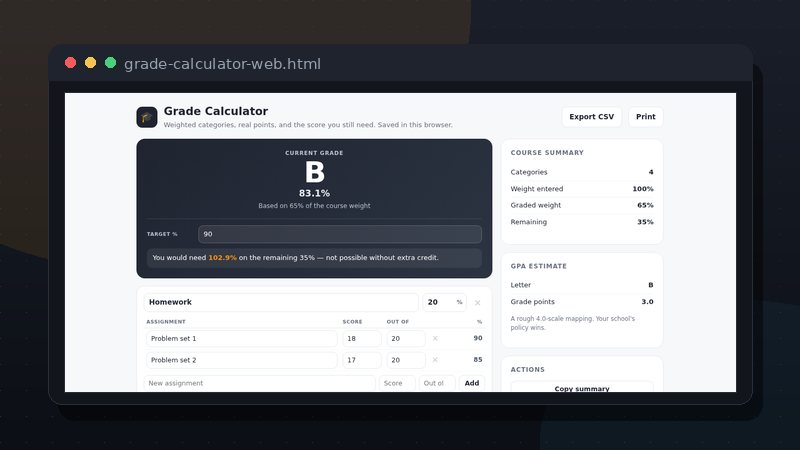The image size is (800, 450).
Task: Change the Problem set 1 score of 18
Action: click(361, 338)
